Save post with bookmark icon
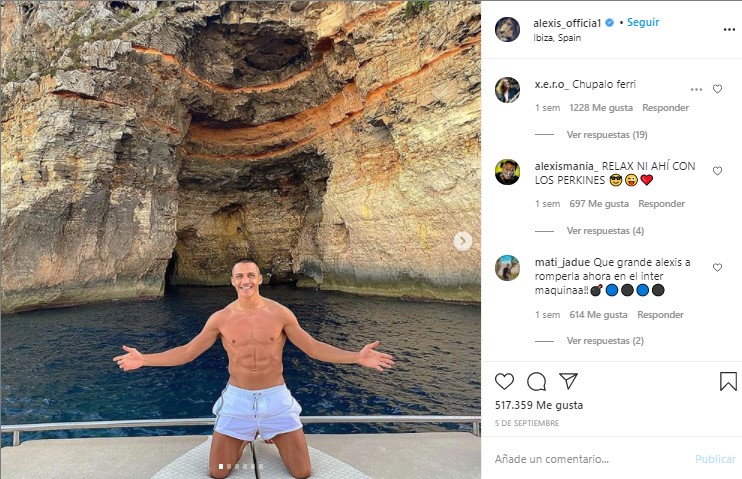This screenshot has height=479, width=742. pos(728,381)
